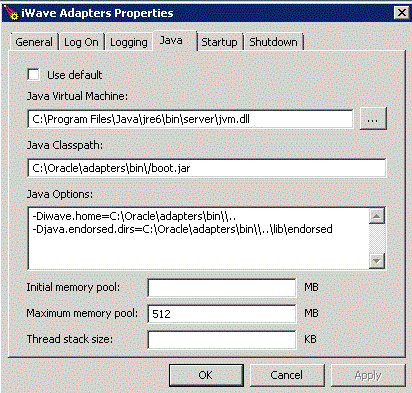Image resolution: width=412 pixels, height=393 pixels.
Task: Open the Log On tab
Action: 81,42
